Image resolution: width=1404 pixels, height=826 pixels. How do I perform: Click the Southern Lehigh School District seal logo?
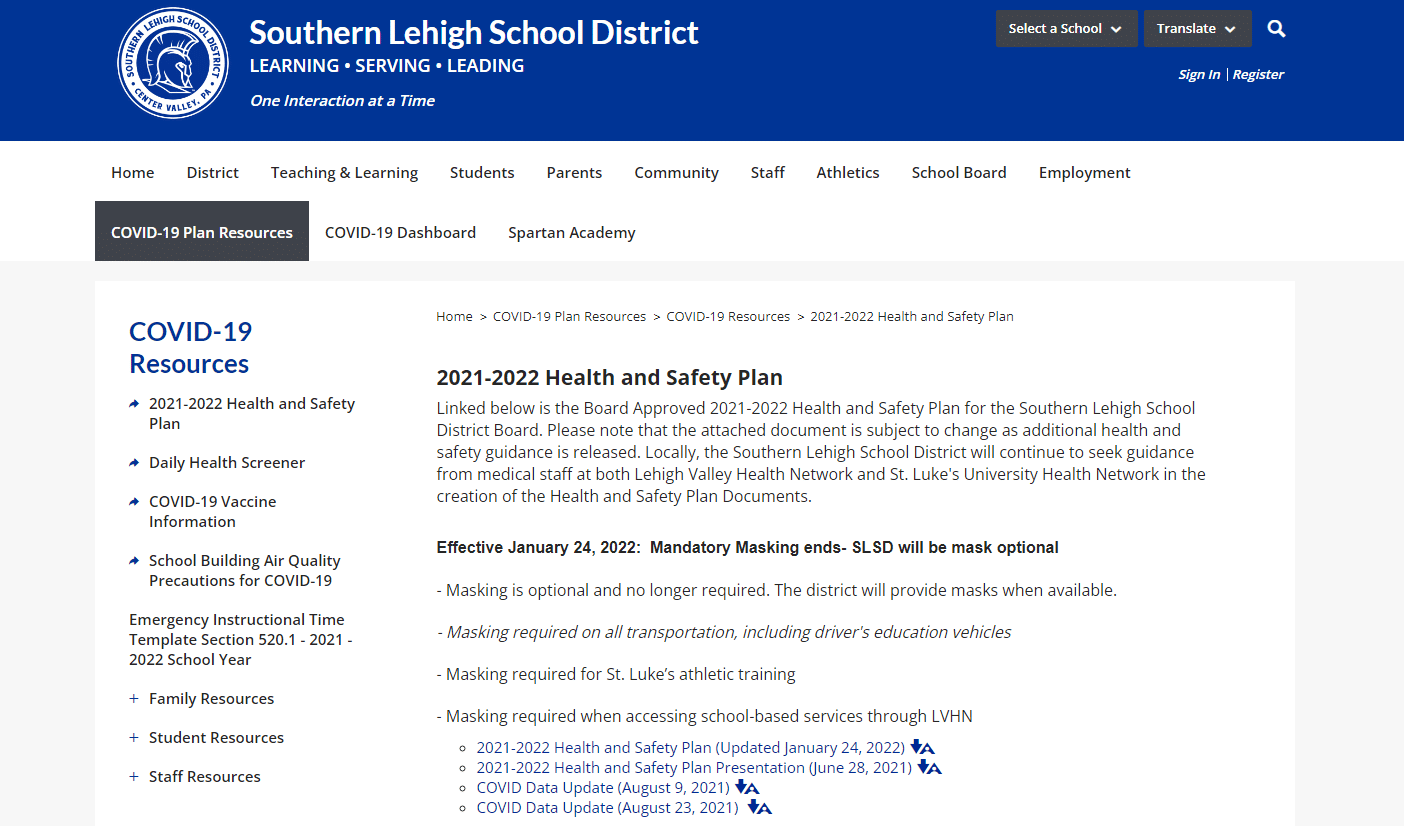click(172, 62)
